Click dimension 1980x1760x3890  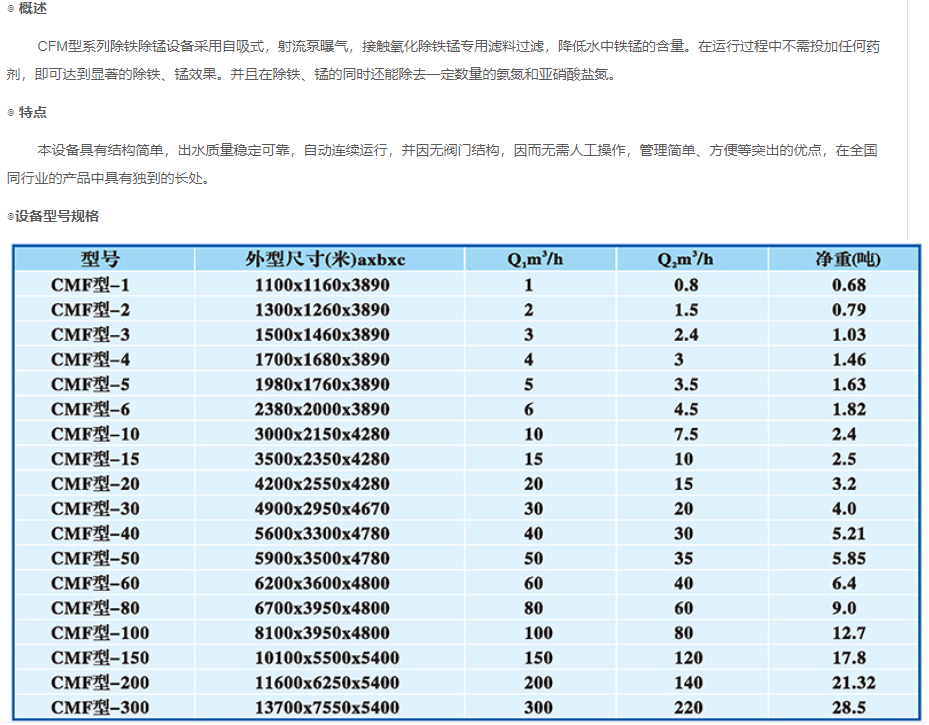pyautogui.click(x=322, y=384)
